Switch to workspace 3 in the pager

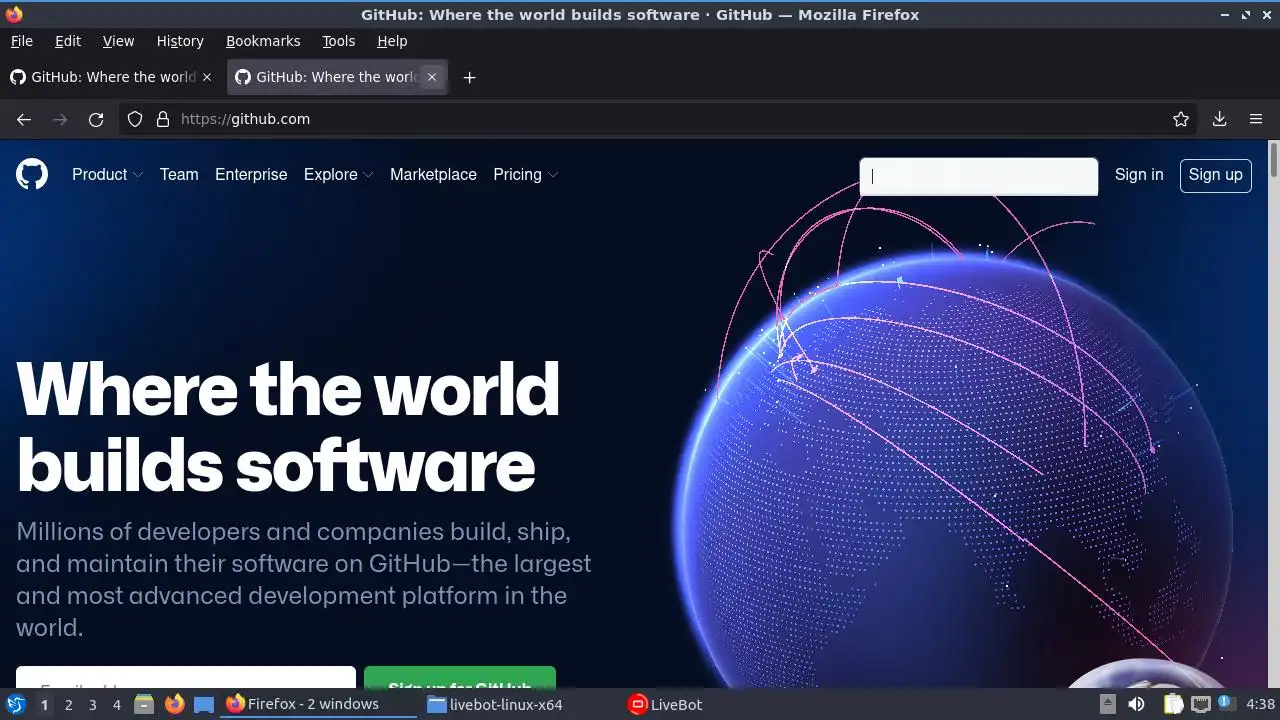coord(92,704)
